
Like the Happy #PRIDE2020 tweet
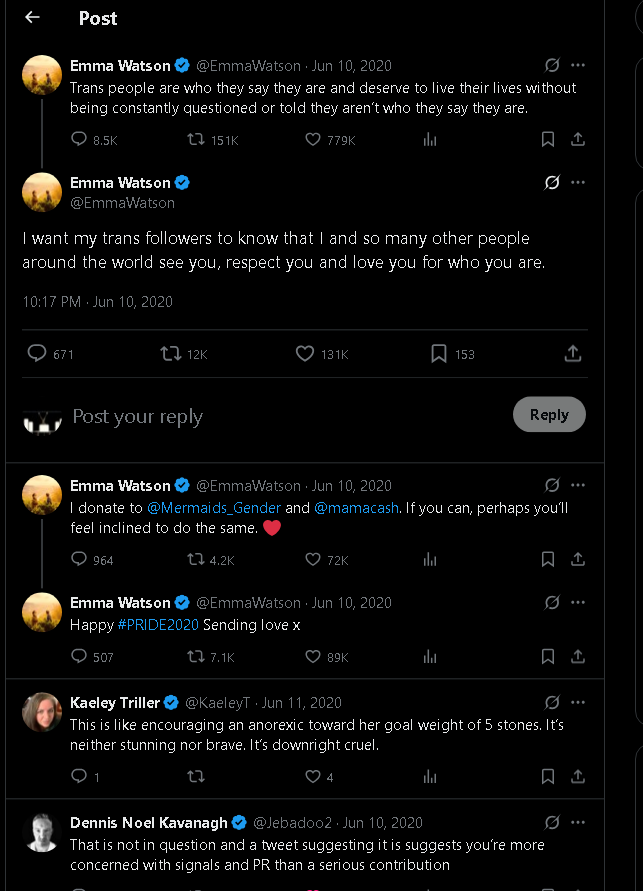click(313, 657)
